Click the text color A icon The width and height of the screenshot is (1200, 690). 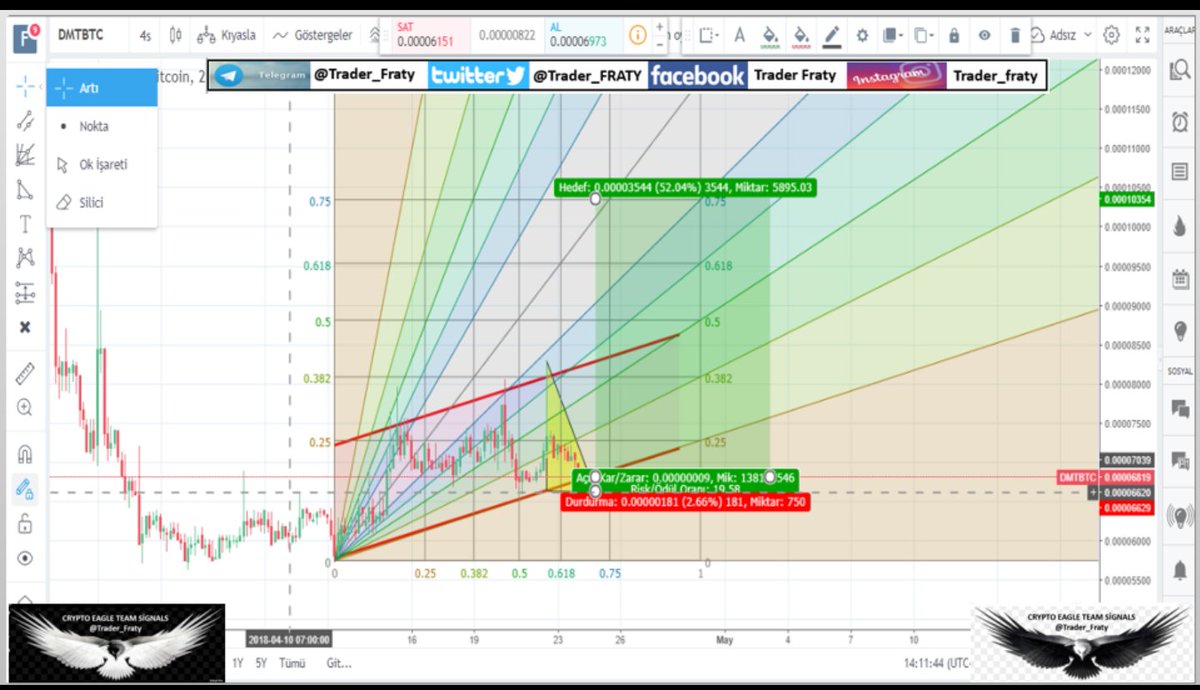coord(740,35)
